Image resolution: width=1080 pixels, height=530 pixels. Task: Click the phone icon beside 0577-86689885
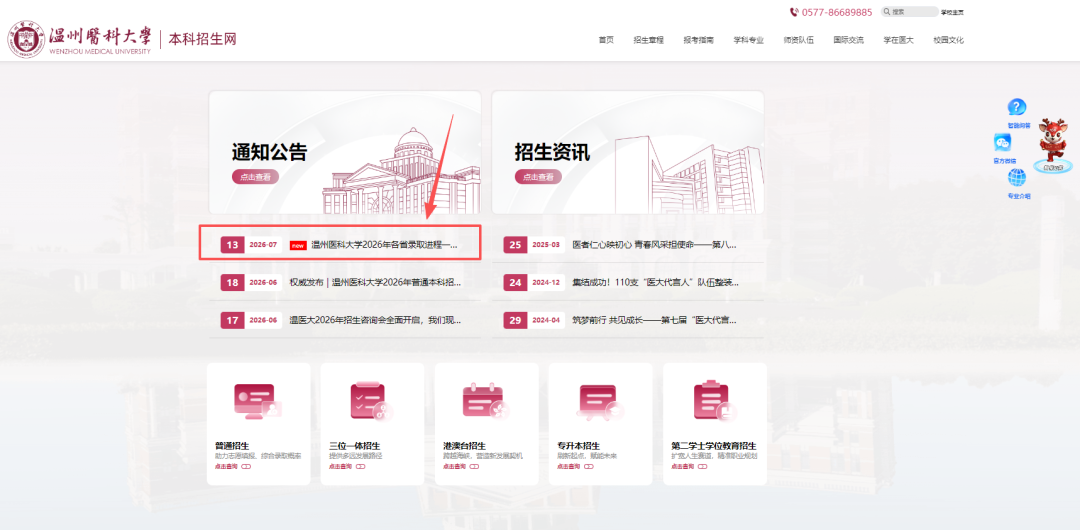click(794, 12)
